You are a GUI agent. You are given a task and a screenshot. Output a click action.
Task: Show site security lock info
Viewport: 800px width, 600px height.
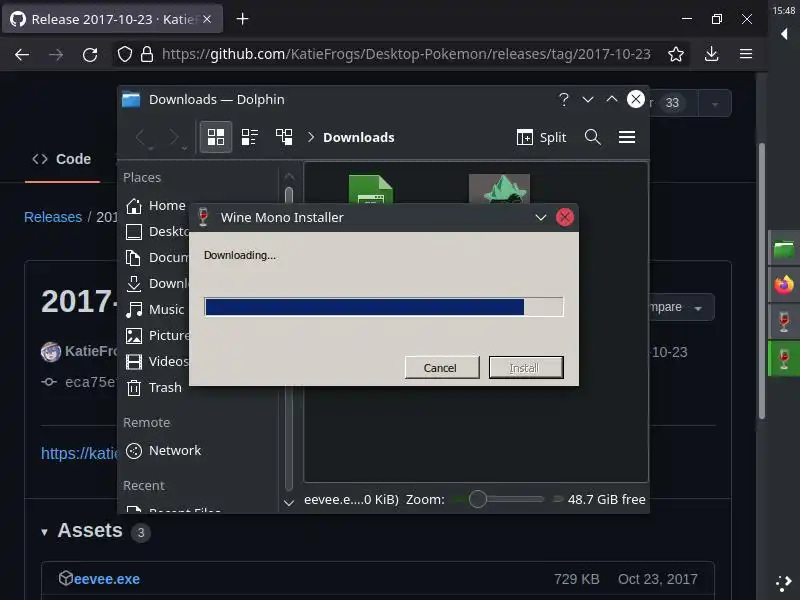click(x=147, y=54)
